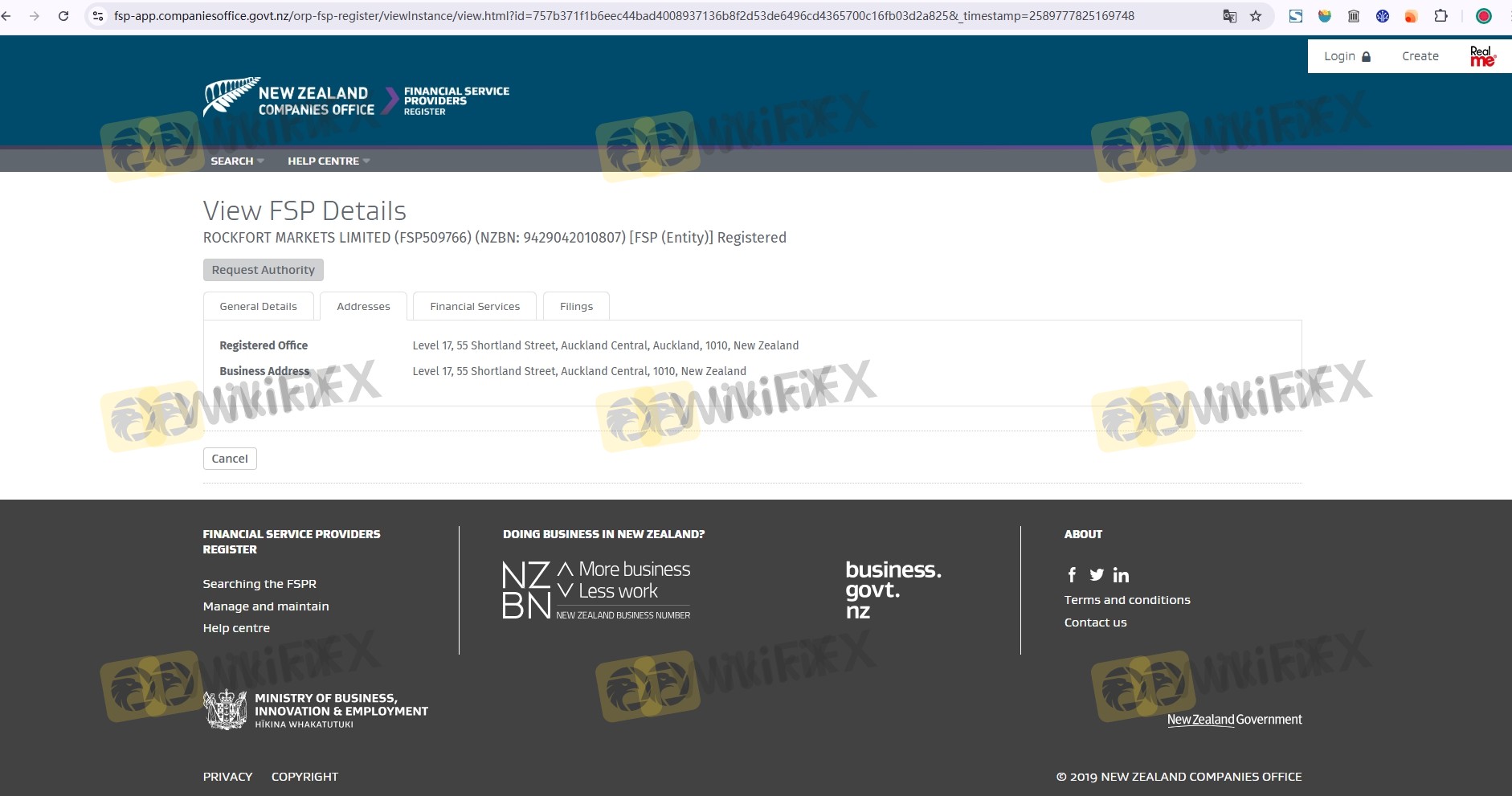The height and width of the screenshot is (796, 1512).
Task: Expand the Search dropdown menu
Action: pos(237,161)
